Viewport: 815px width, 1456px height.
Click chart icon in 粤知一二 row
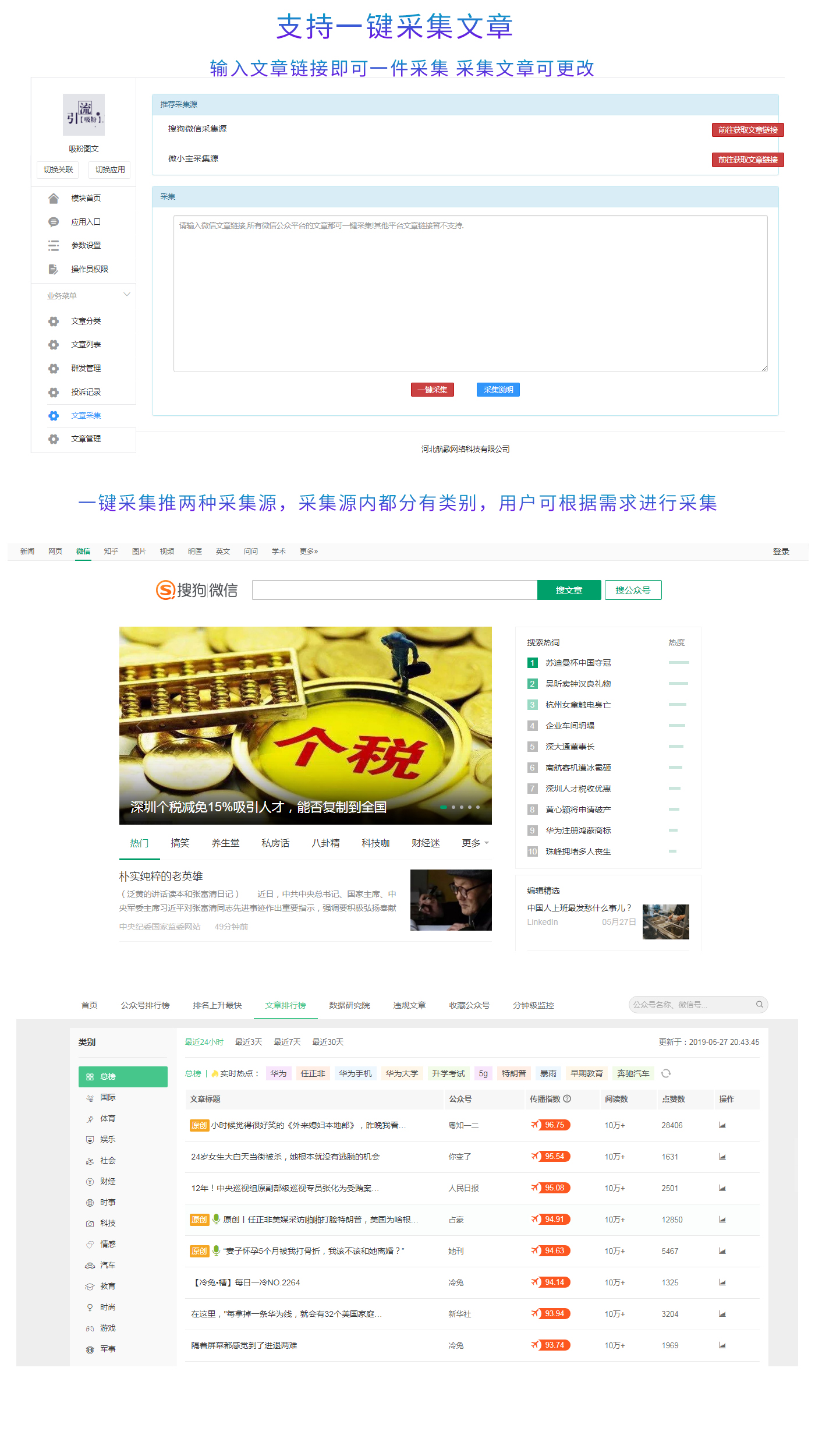point(722,1125)
